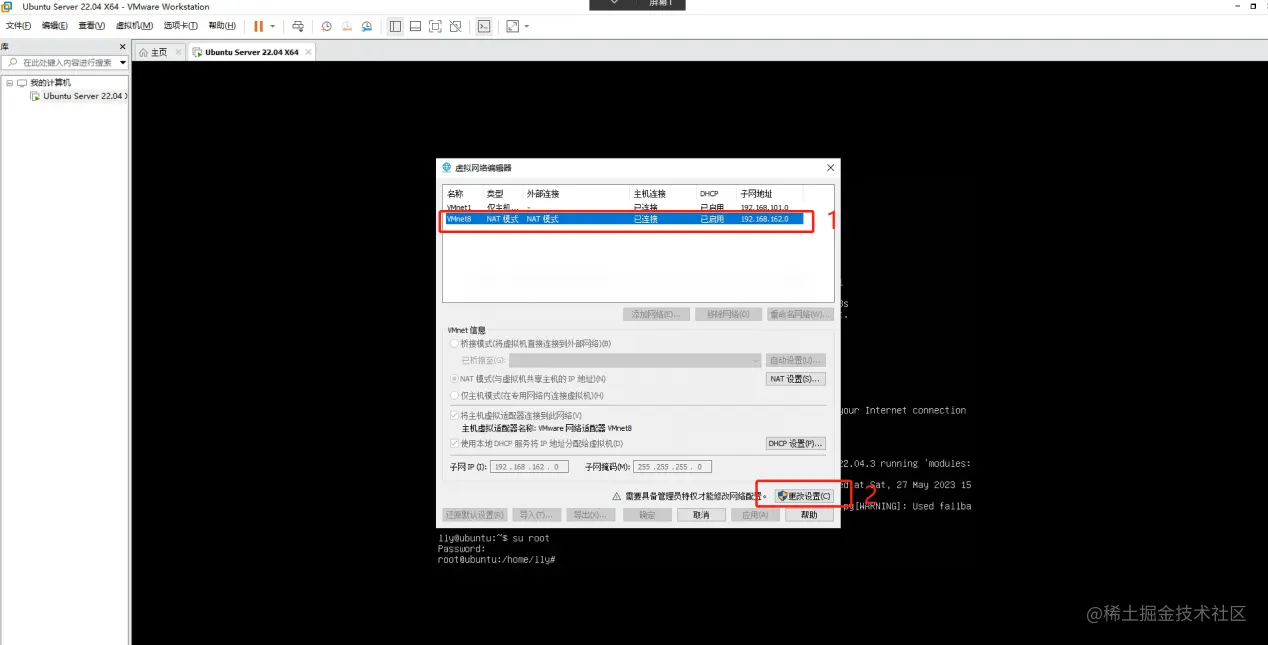
Task: Send Ctrl+Alt+Del to the guest
Action: (297, 26)
